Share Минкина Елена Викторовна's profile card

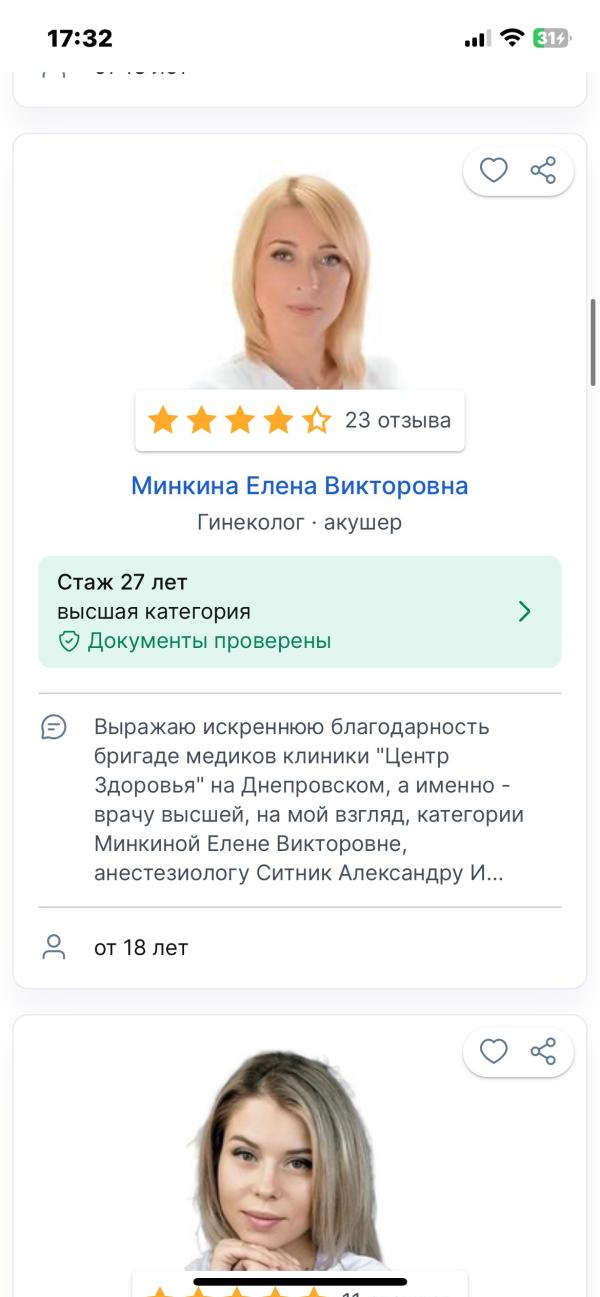tap(543, 172)
